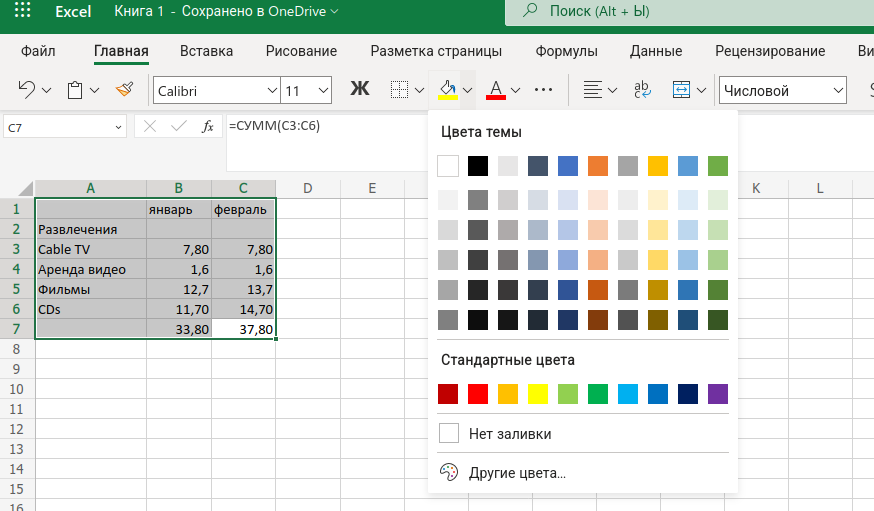The height and width of the screenshot is (511, 874).
Task: Expand the font color dropdown arrow
Action: (x=516, y=90)
